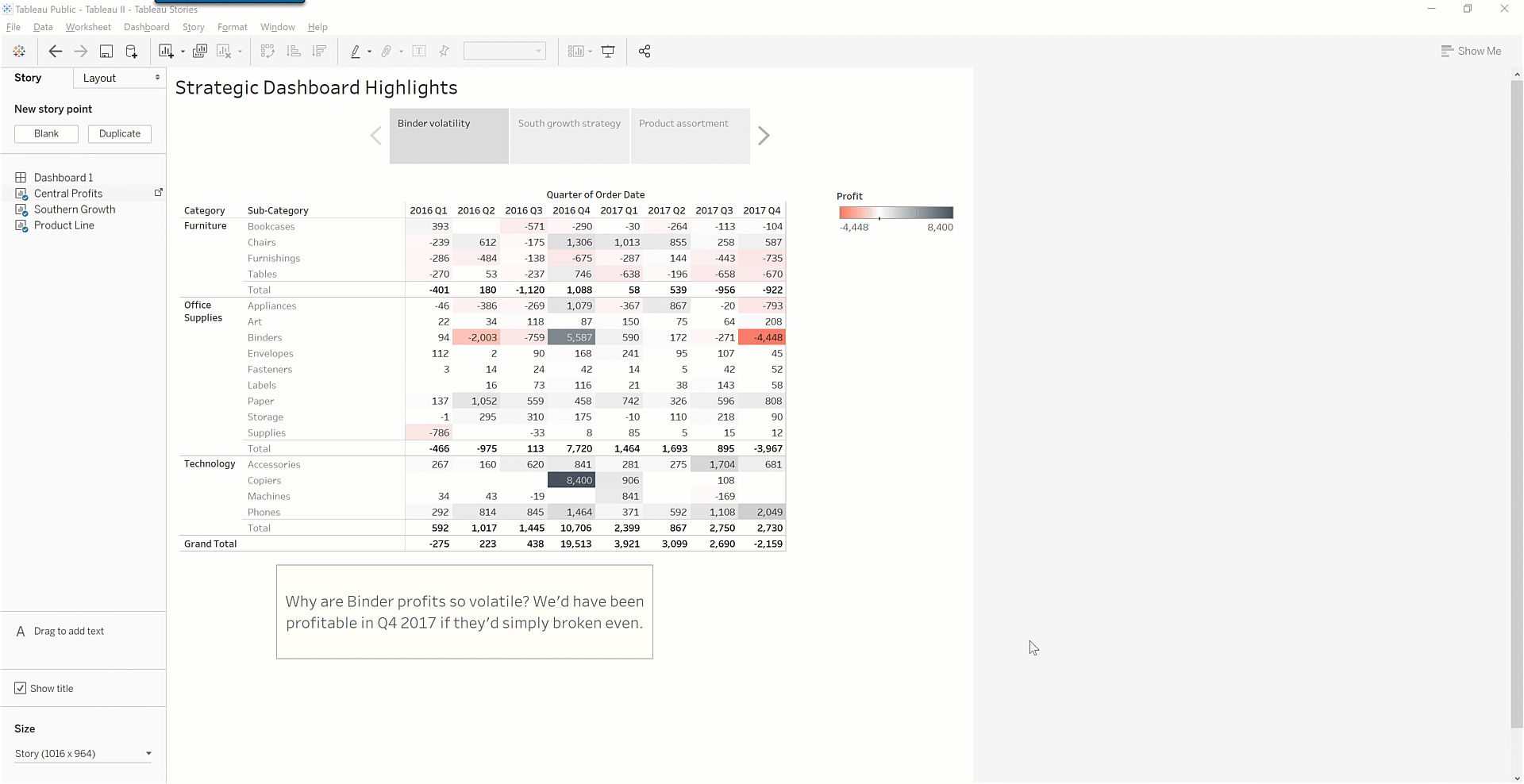Click the Tableau start page logo icon
The height and width of the screenshot is (784, 1524).
pyautogui.click(x=19, y=52)
